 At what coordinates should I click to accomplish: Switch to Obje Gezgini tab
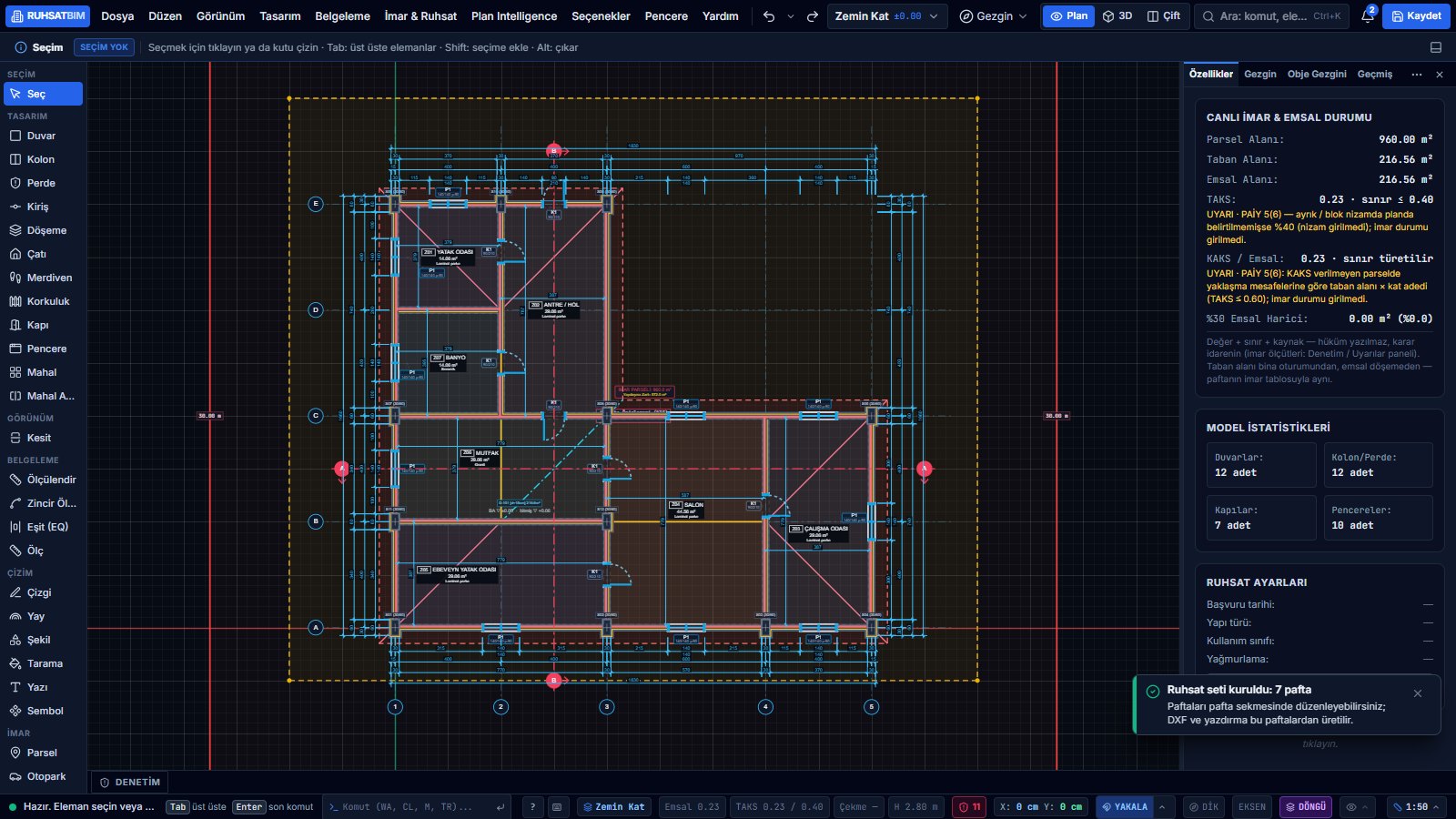1317,75
